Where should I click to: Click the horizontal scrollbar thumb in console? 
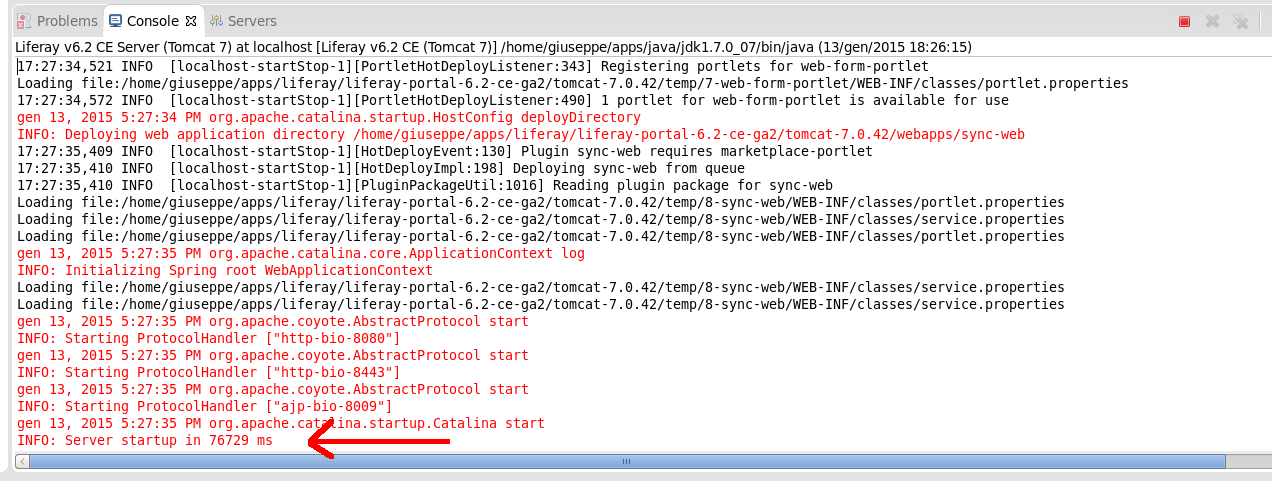point(627,461)
